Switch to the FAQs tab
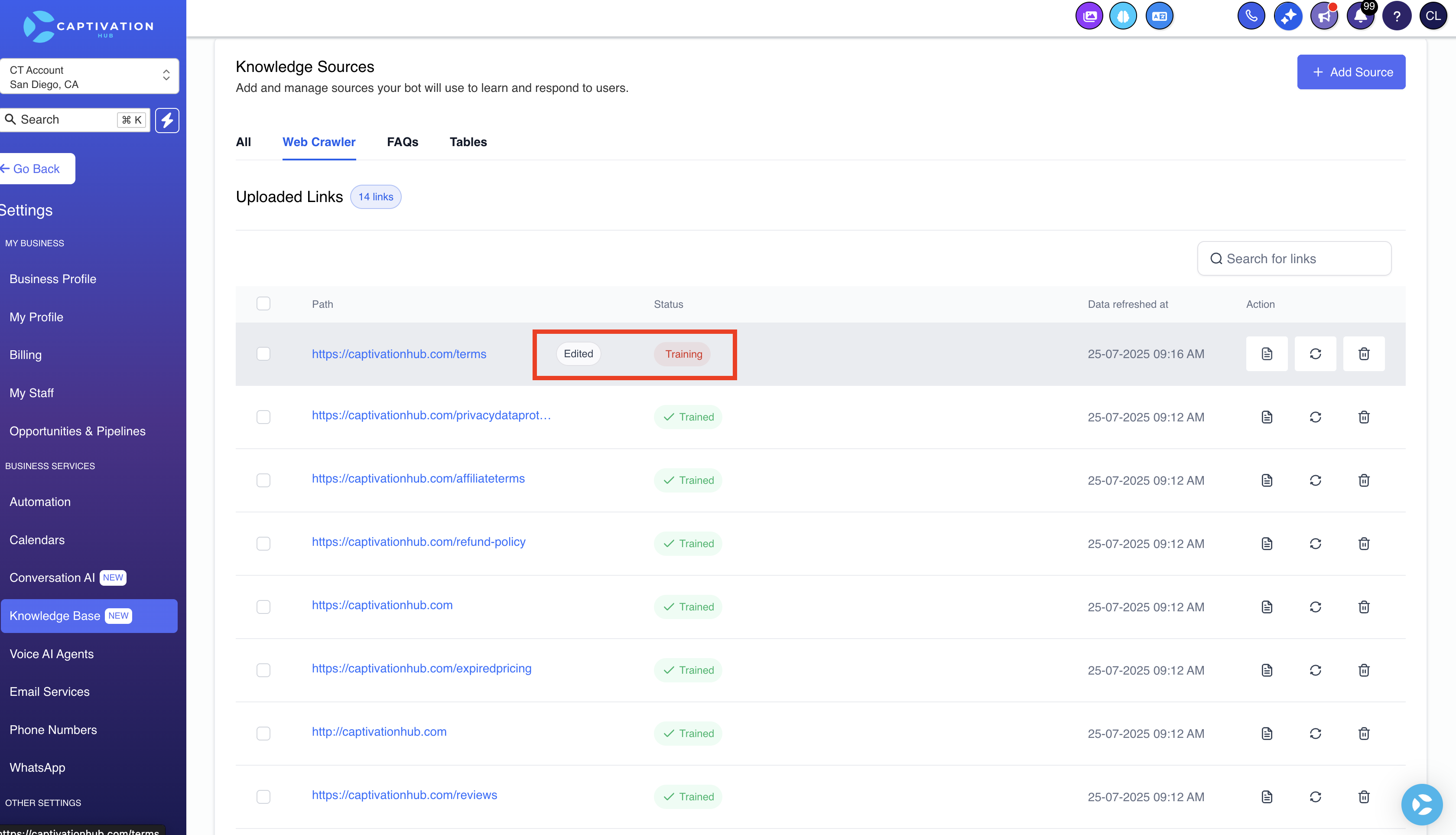This screenshot has height=835, width=1456. coord(403,142)
